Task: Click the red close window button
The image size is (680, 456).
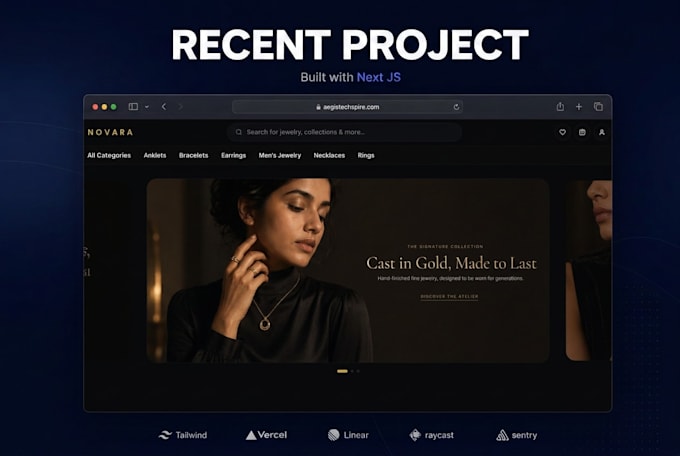Action: point(95,107)
